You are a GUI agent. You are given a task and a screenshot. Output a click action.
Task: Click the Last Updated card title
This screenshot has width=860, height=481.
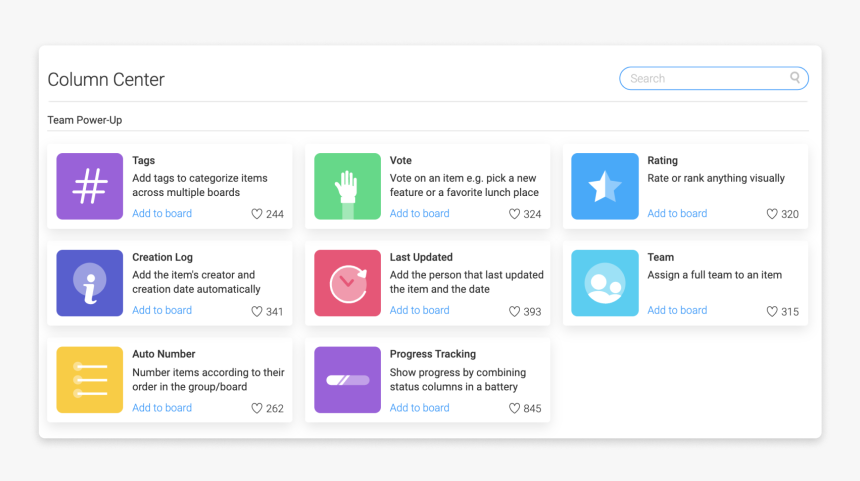click(421, 257)
